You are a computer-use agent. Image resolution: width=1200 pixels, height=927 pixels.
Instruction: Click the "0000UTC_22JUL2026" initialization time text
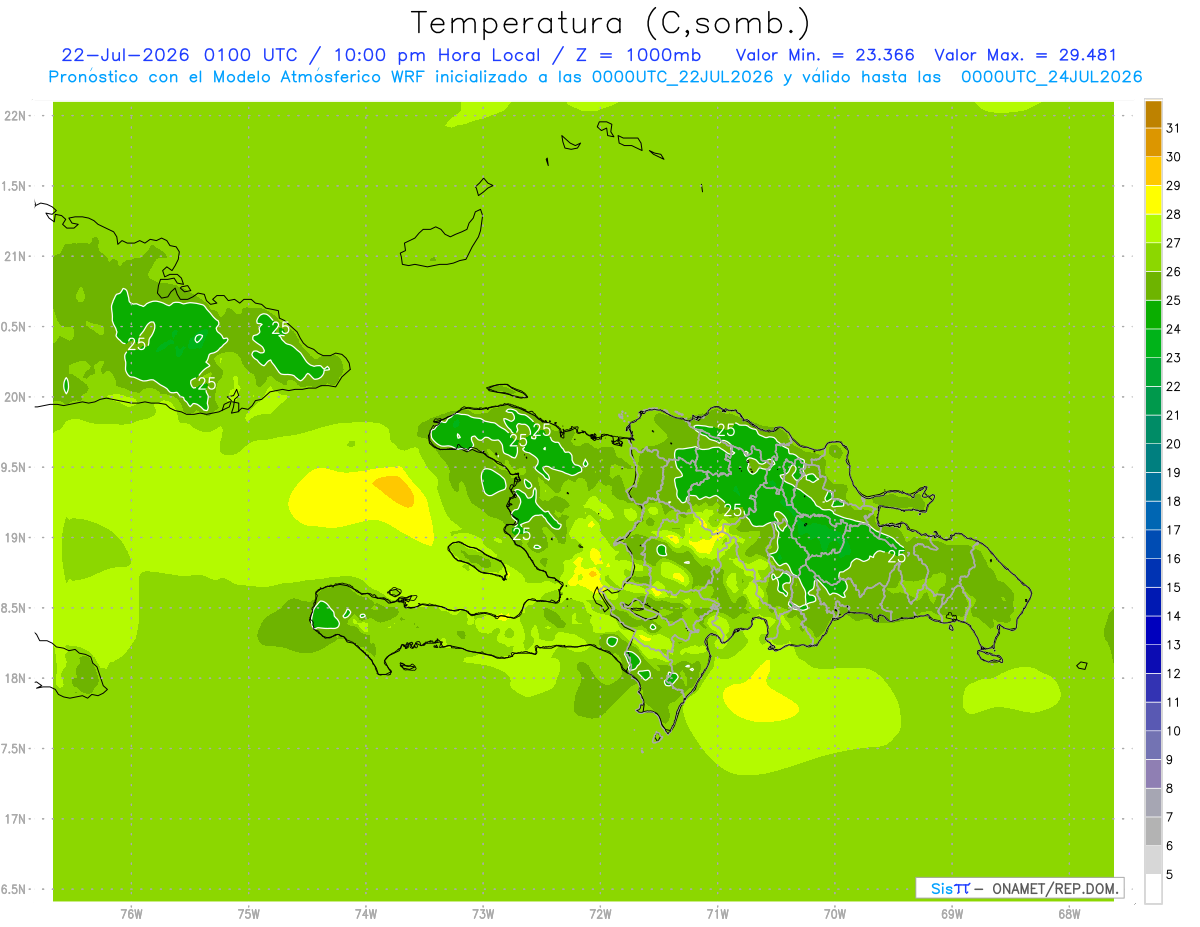point(682,77)
